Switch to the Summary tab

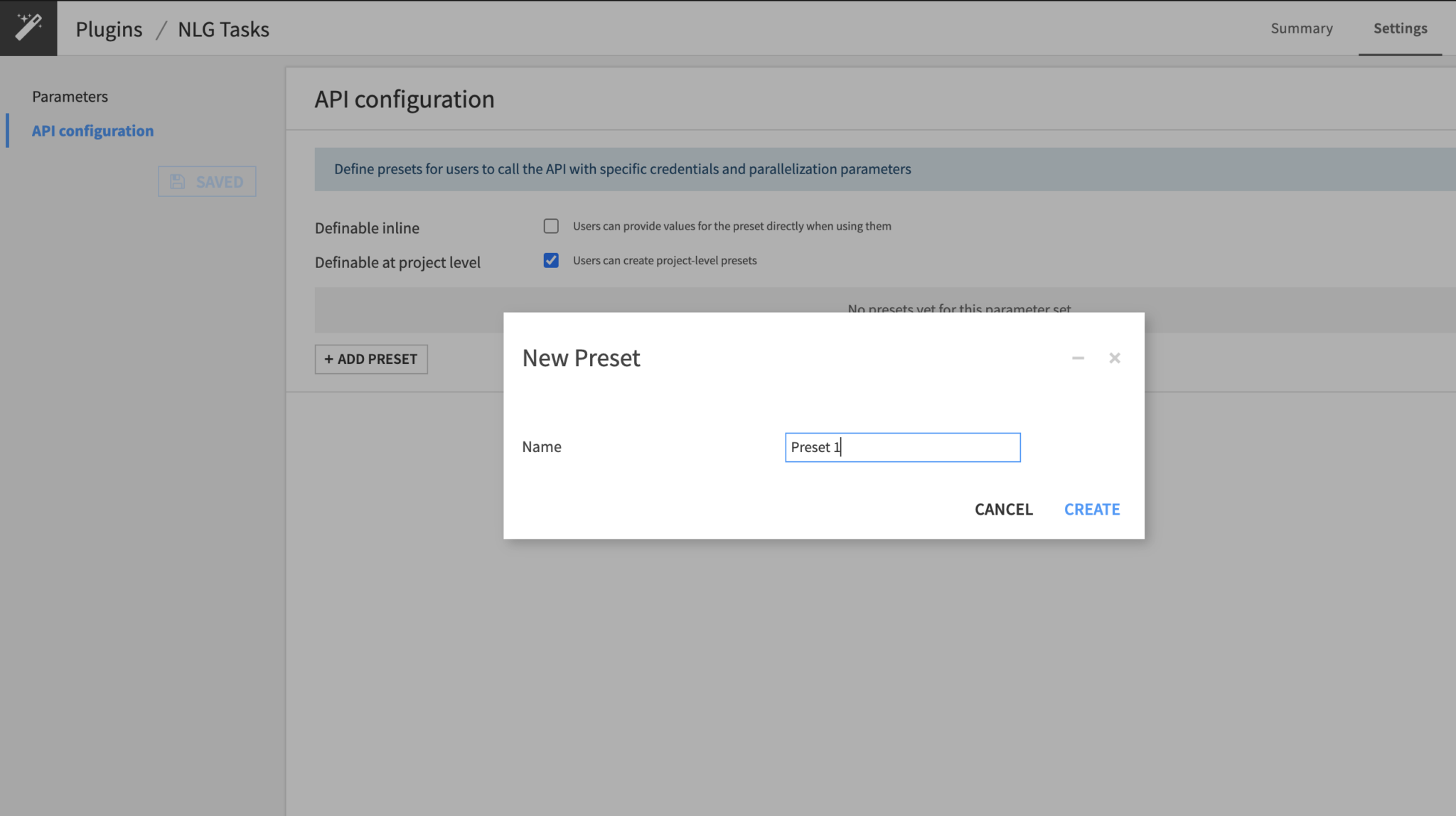point(1301,28)
